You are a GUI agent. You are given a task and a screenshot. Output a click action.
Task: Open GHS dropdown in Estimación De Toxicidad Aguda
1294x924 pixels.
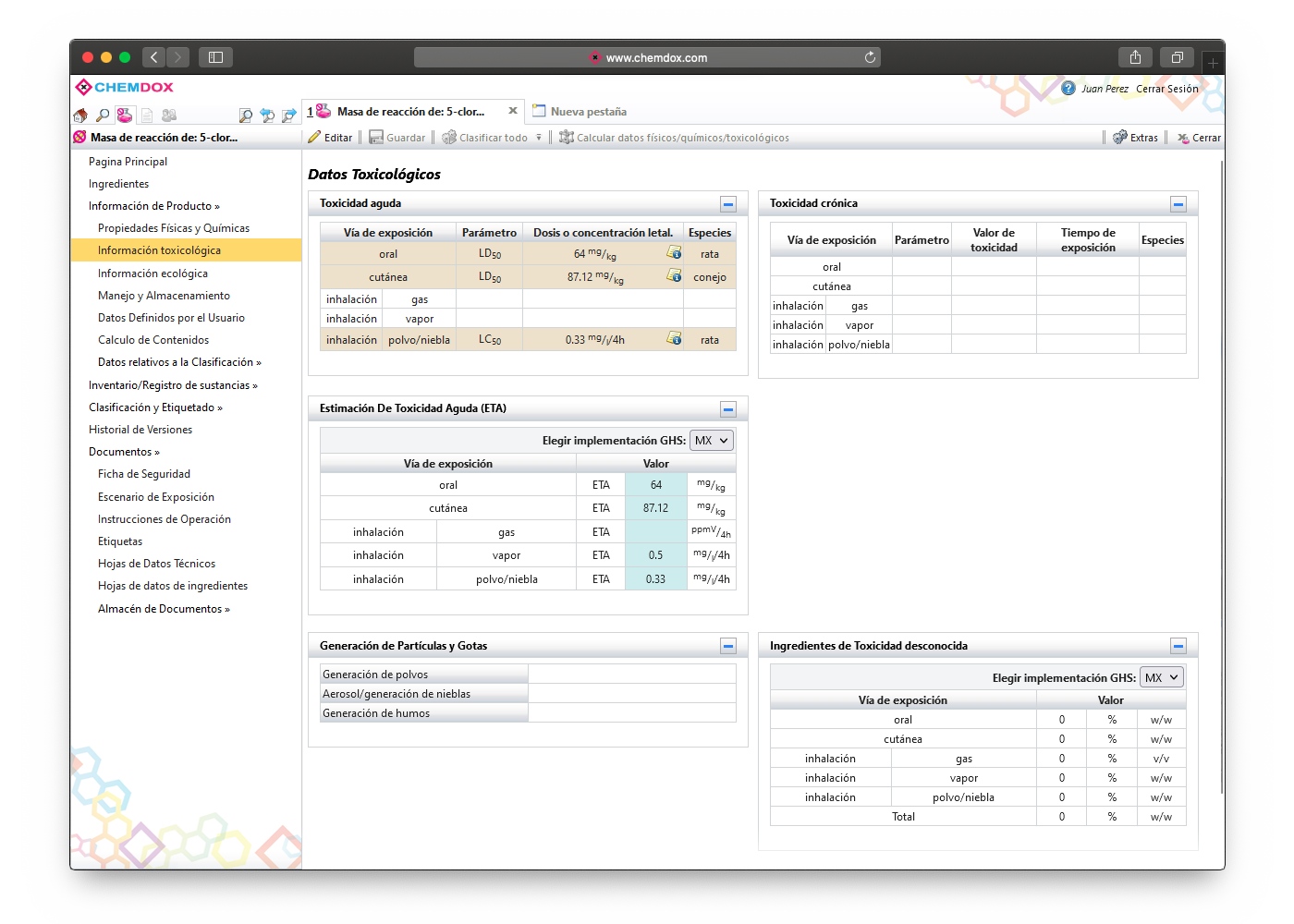click(x=712, y=441)
